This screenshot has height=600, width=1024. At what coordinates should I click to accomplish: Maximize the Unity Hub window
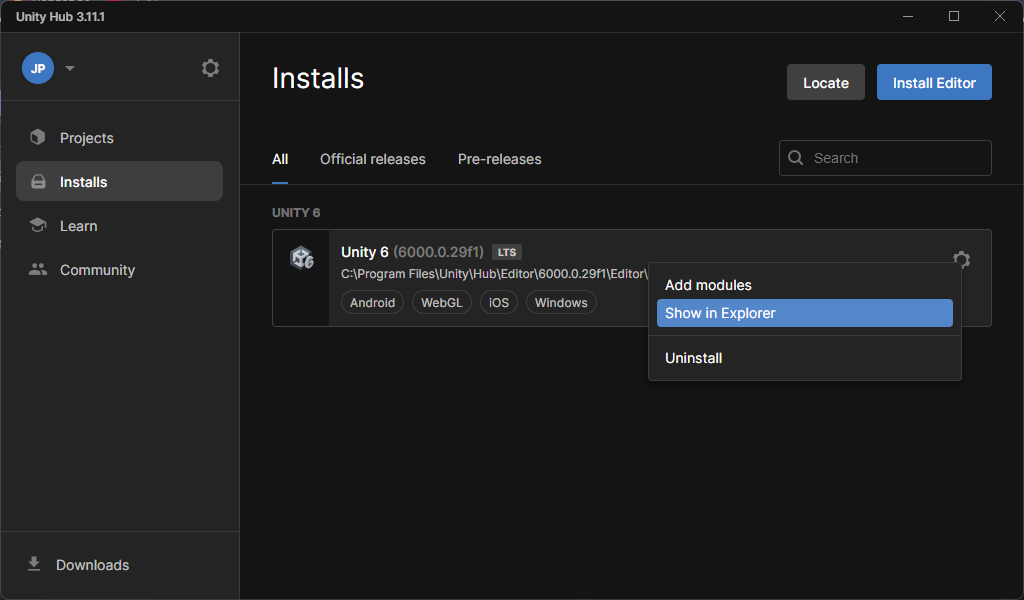(x=954, y=16)
